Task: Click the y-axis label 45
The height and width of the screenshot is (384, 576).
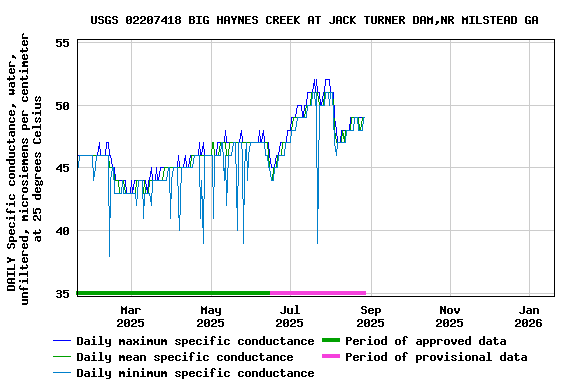Action: coord(62,168)
